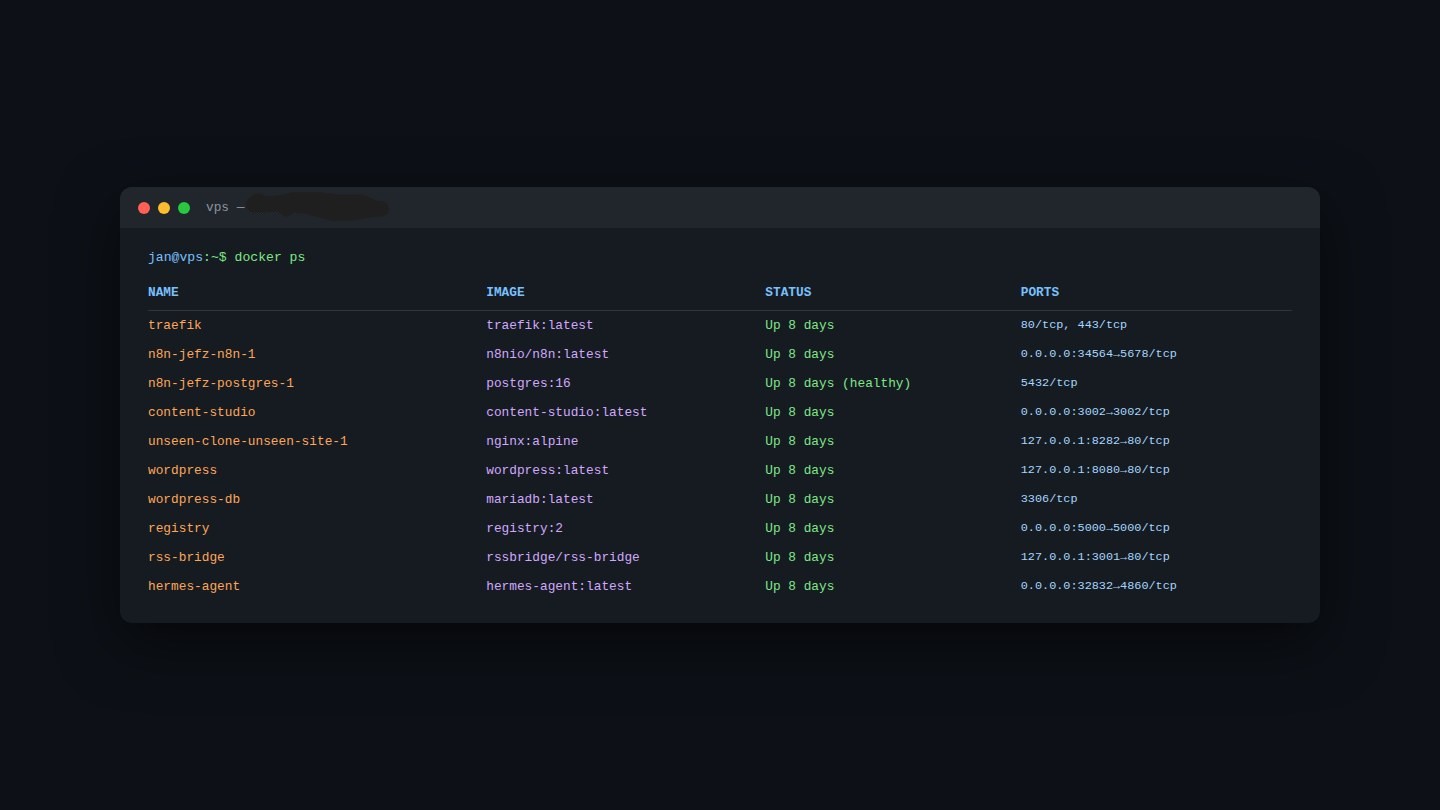Click the hermes-agent row 'Up 8 days' status
The height and width of the screenshot is (810, 1440).
click(800, 586)
